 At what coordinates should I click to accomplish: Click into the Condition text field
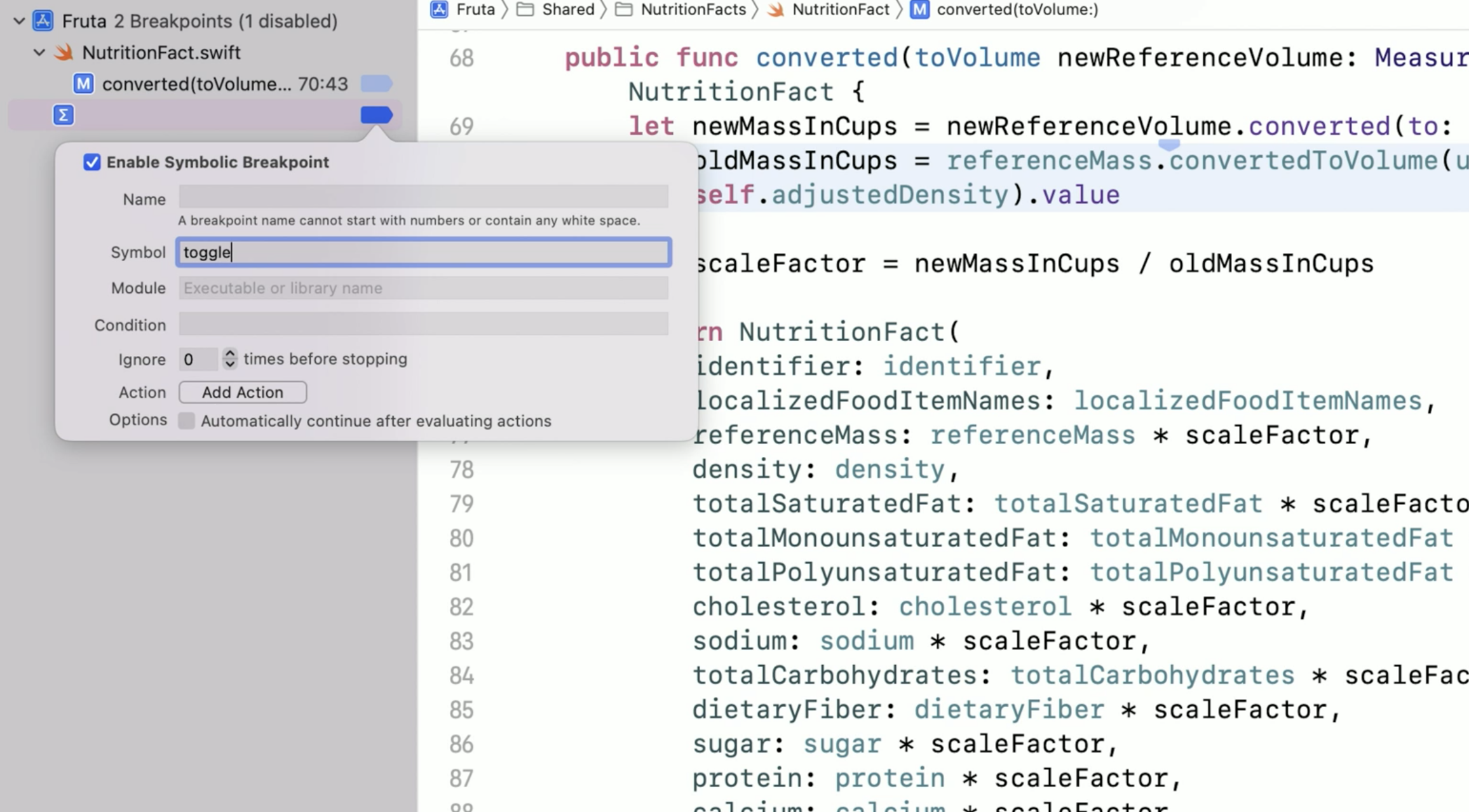click(423, 324)
